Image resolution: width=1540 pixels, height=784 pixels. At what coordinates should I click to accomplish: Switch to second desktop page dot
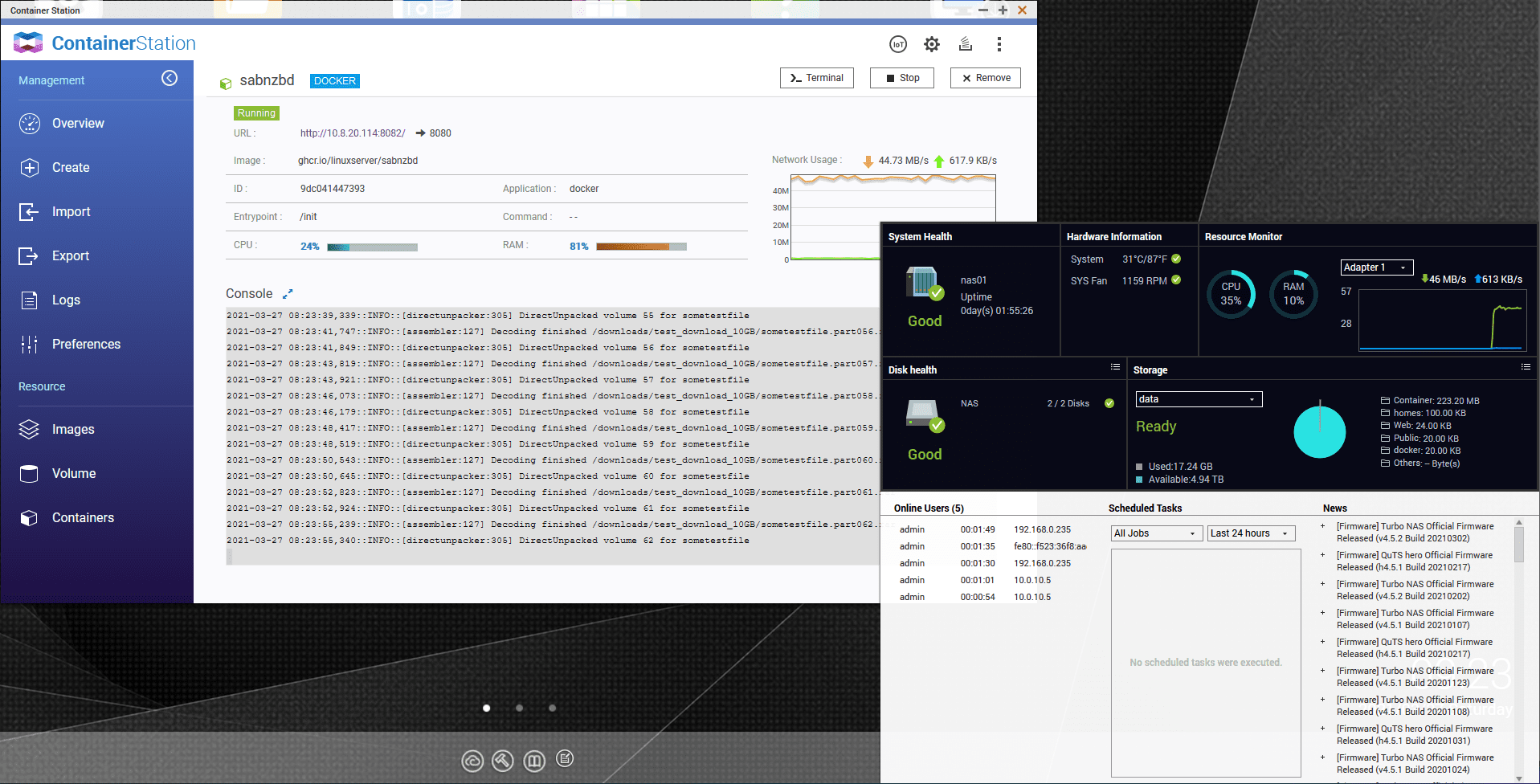pos(519,708)
